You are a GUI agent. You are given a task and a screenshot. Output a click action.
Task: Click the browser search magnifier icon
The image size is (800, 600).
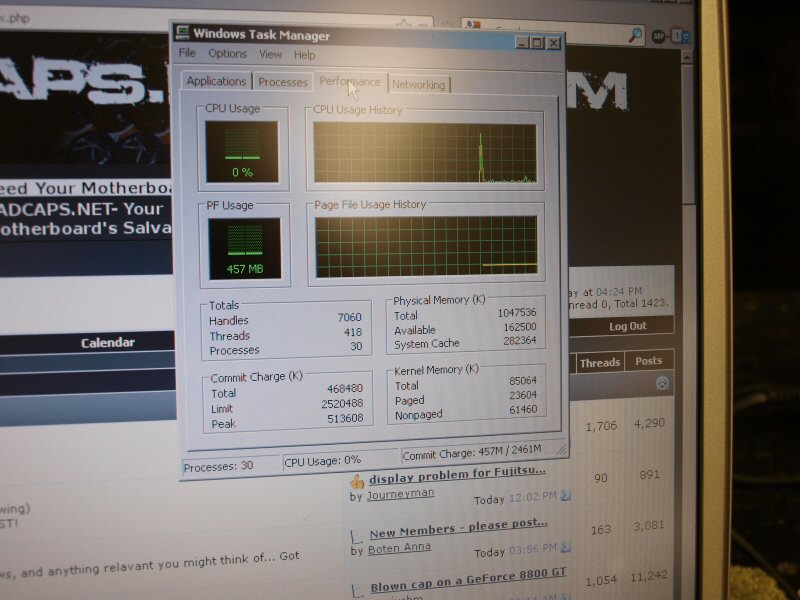click(635, 35)
